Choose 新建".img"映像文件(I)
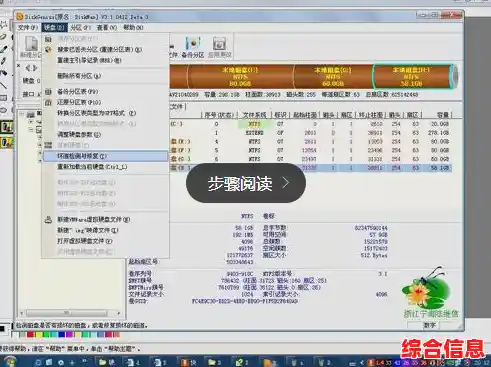This screenshot has width=491, height=367. (x=105, y=230)
